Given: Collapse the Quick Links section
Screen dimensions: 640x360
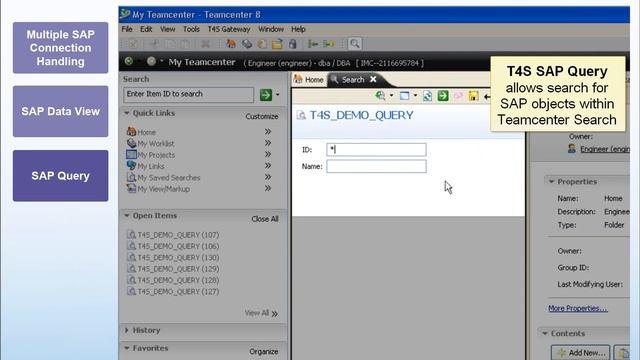Looking at the screenshot, I should click(127, 113).
